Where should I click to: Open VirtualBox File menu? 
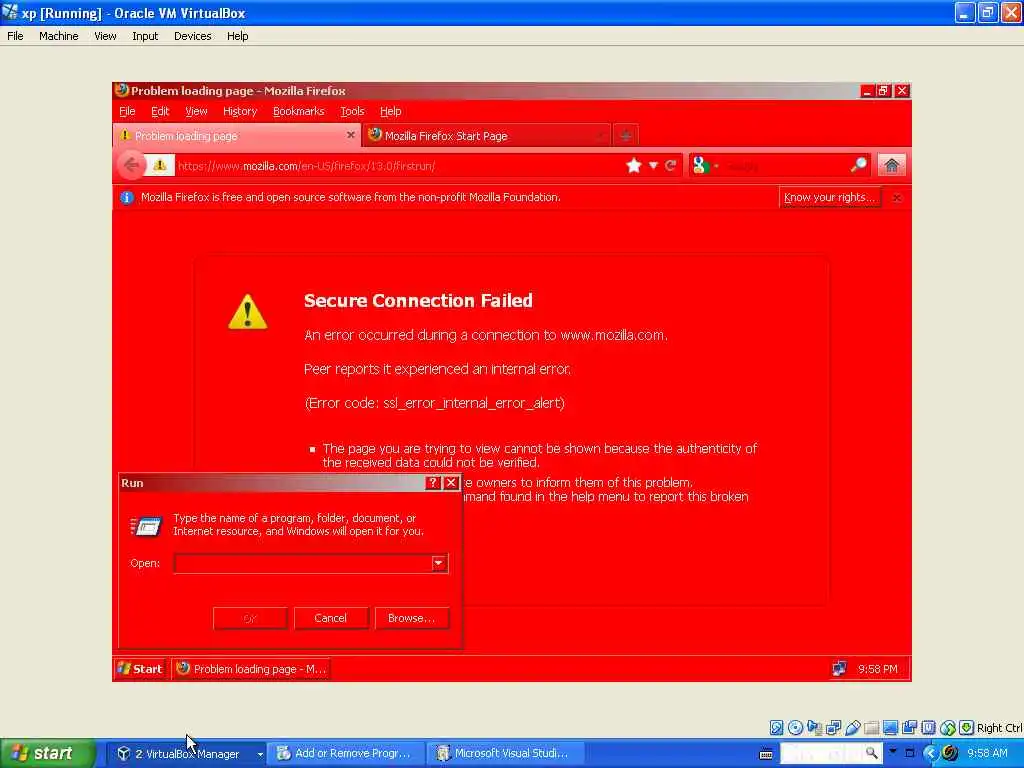tap(15, 36)
